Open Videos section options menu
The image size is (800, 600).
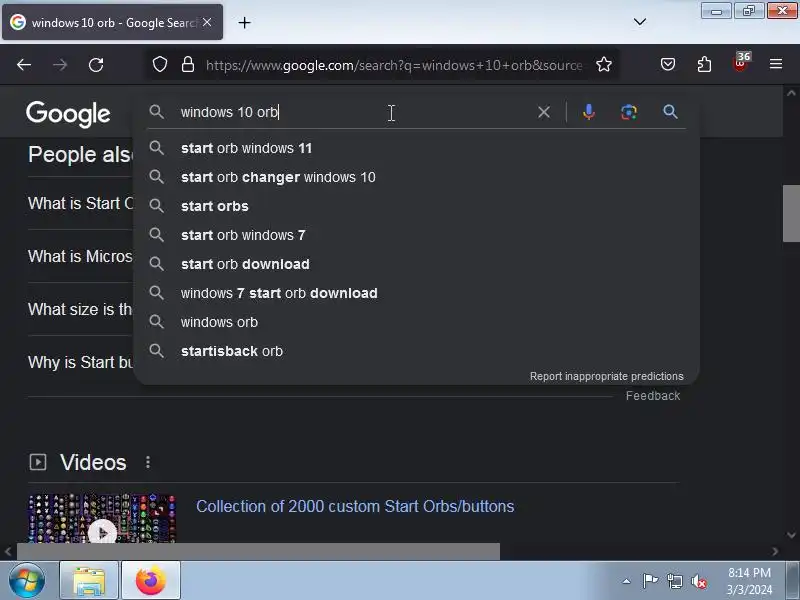(148, 462)
